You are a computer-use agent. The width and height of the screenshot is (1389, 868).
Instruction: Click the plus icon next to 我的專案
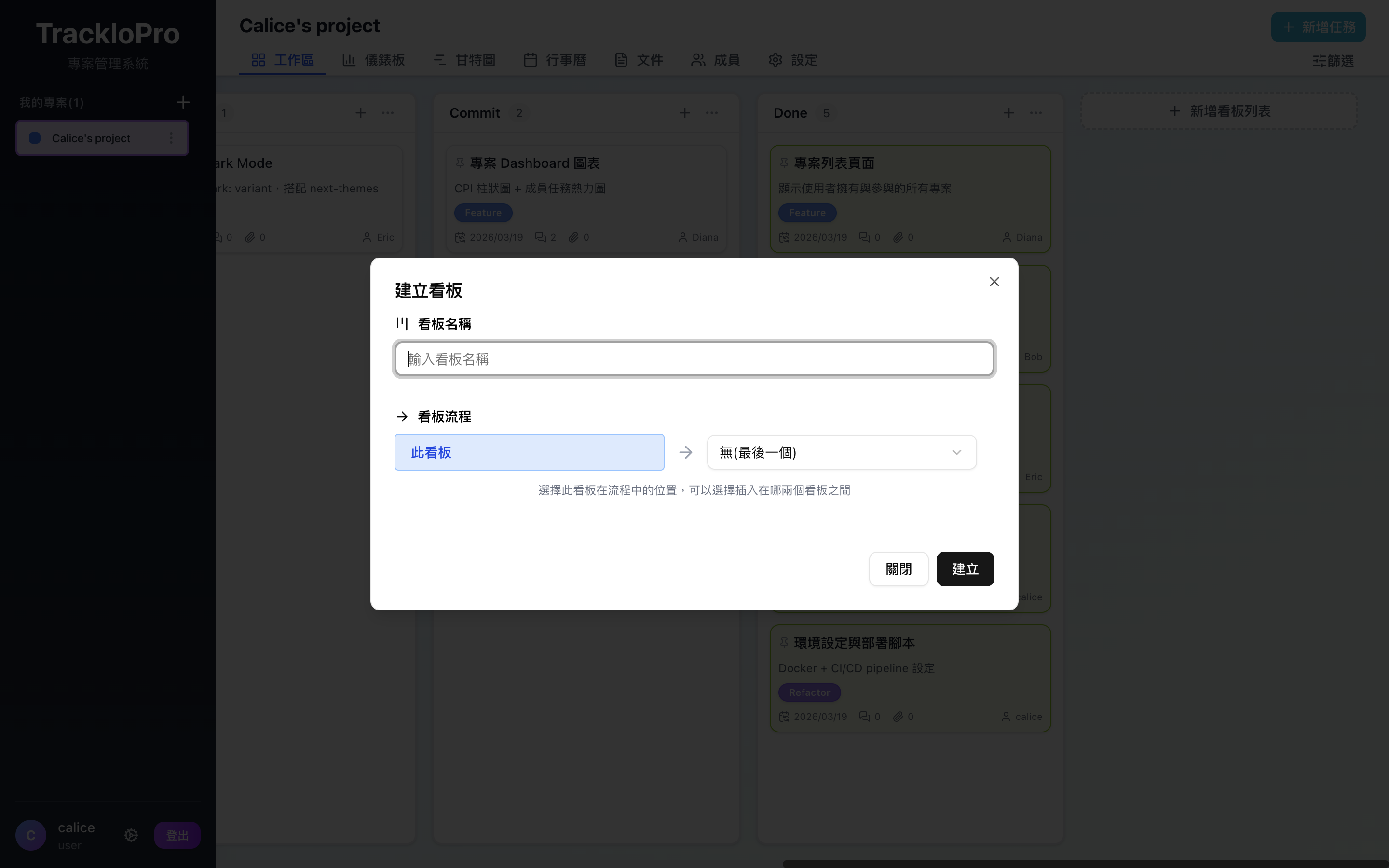click(x=183, y=102)
